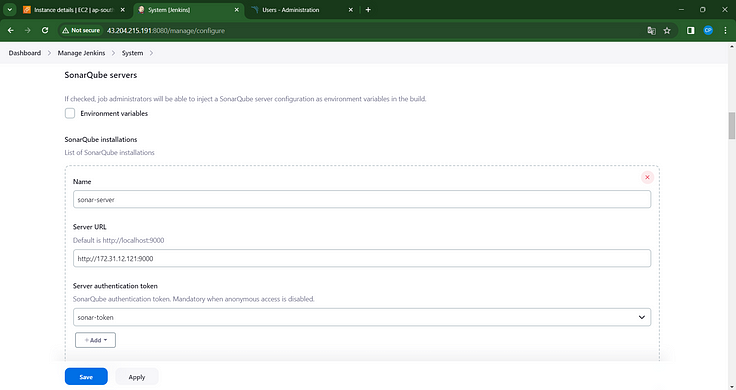This screenshot has width=736, height=390.
Task: Apply the configuration changes
Action: (137, 376)
